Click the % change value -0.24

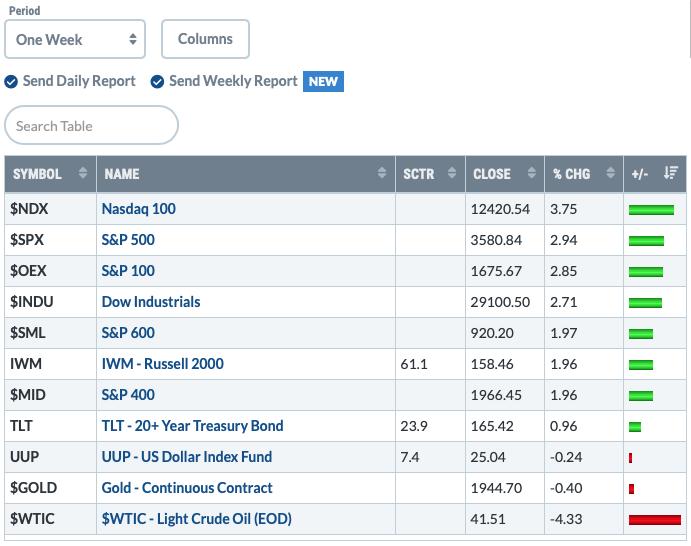(566, 457)
